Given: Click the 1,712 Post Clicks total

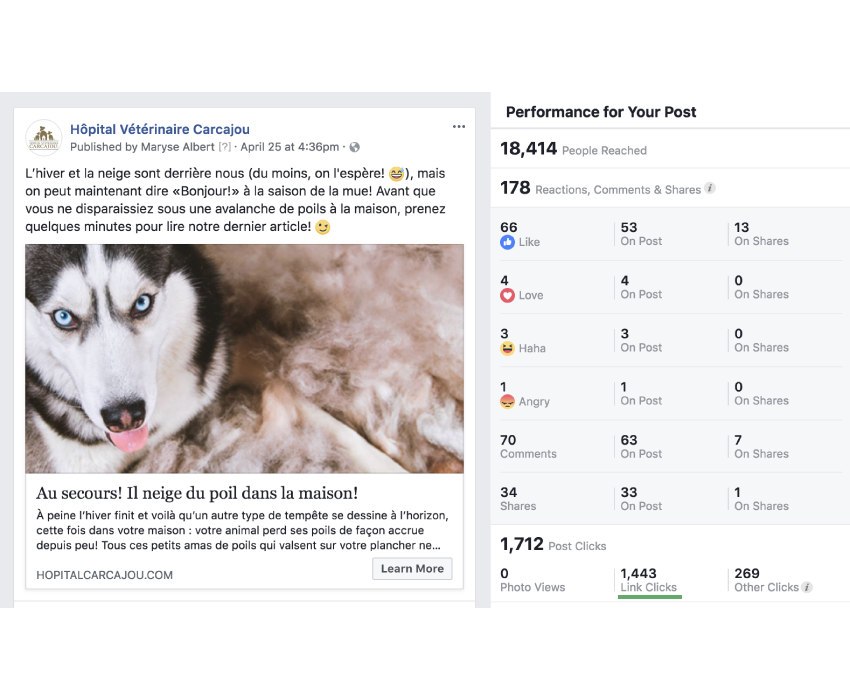Looking at the screenshot, I should coord(553,544).
